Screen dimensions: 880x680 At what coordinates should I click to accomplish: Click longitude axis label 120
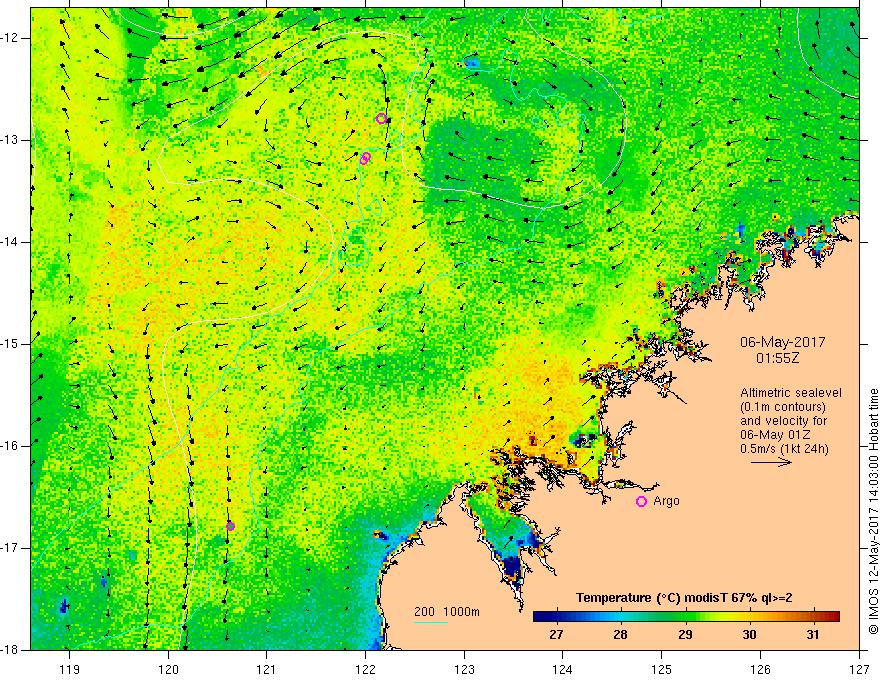pyautogui.click(x=168, y=669)
